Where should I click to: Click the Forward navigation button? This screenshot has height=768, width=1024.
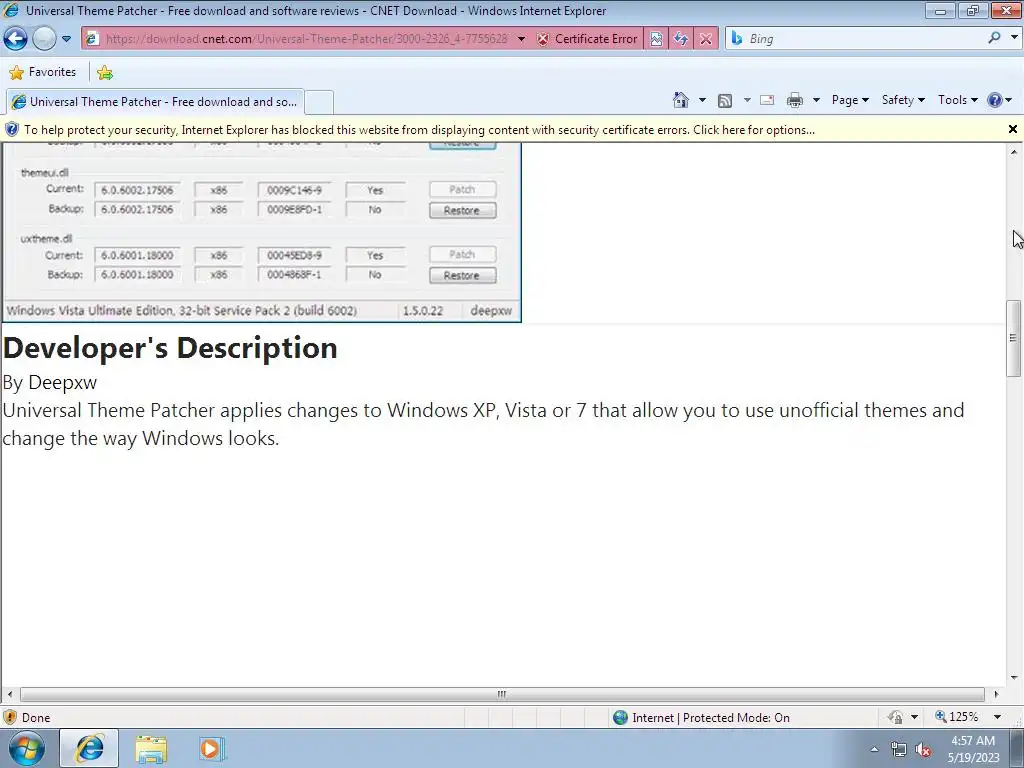44,39
